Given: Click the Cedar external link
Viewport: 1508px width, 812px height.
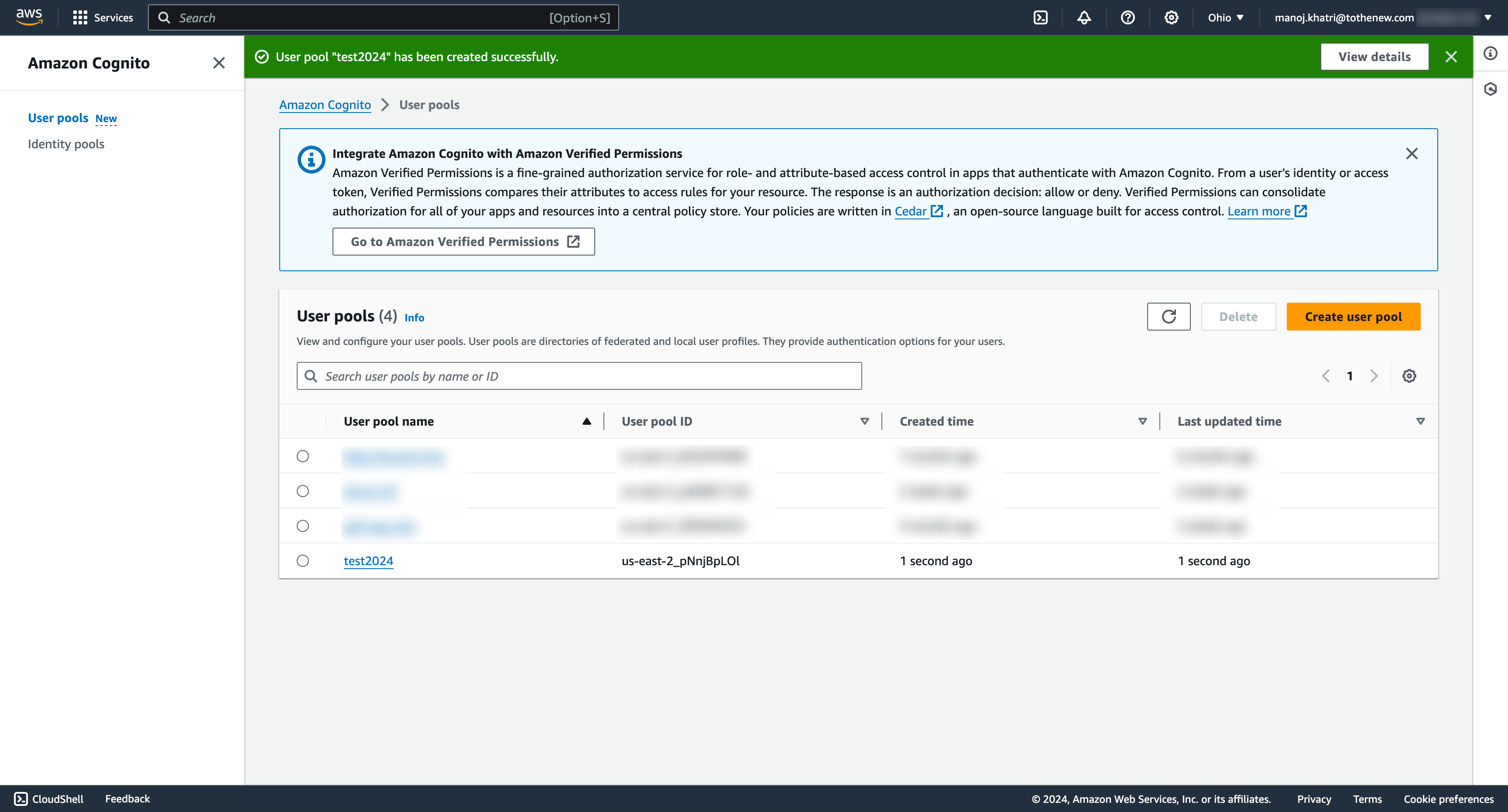Looking at the screenshot, I should tap(918, 211).
